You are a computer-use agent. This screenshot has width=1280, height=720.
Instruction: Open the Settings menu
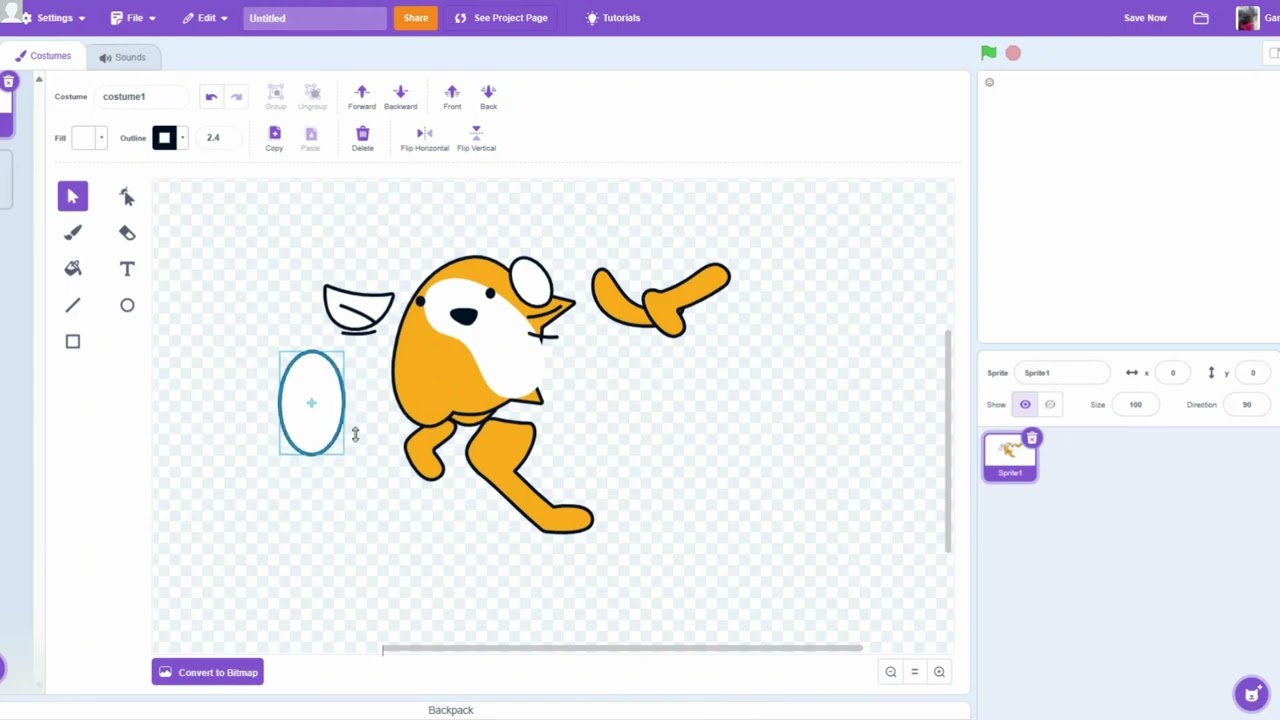click(54, 18)
